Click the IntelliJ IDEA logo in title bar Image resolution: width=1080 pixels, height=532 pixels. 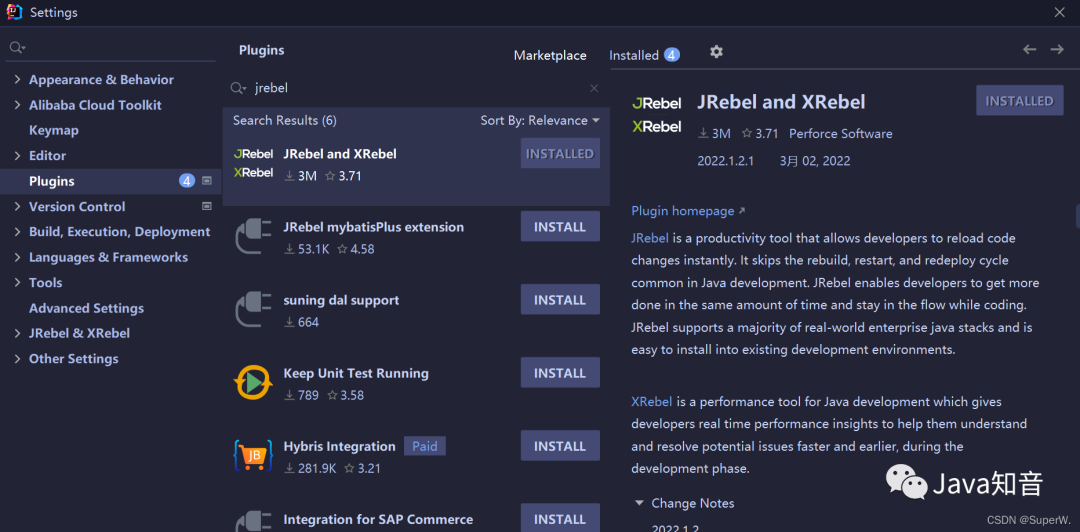tap(14, 12)
